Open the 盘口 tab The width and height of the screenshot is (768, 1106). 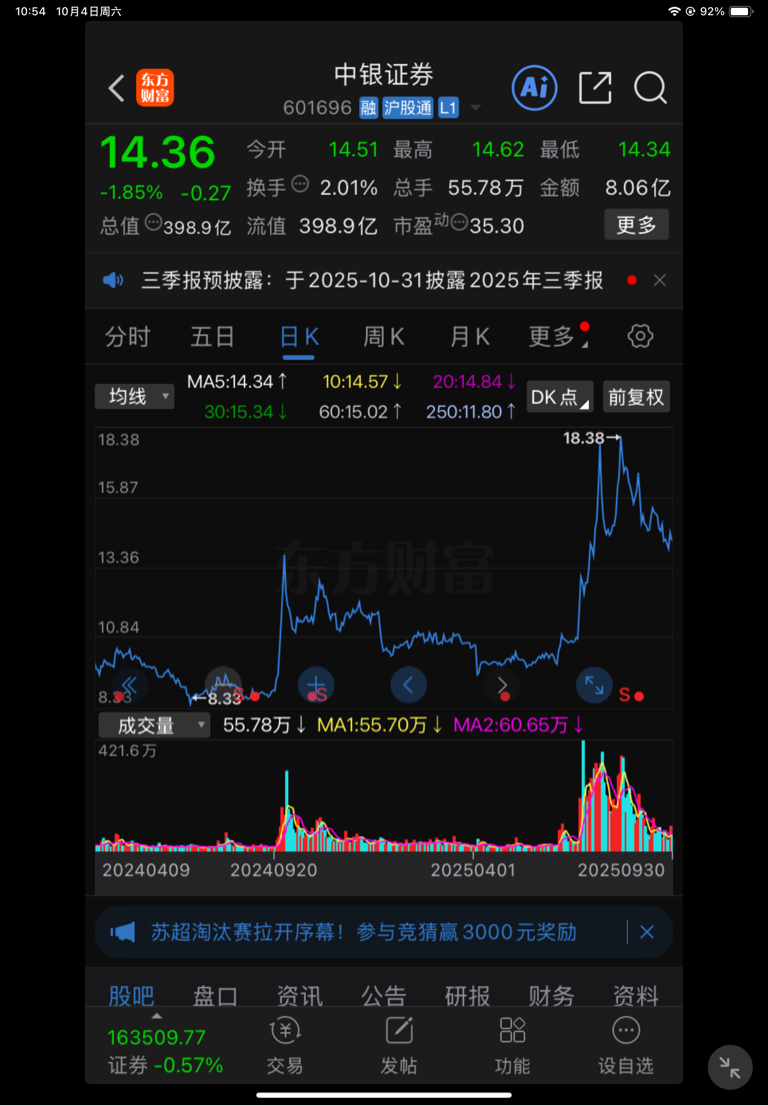click(x=216, y=995)
